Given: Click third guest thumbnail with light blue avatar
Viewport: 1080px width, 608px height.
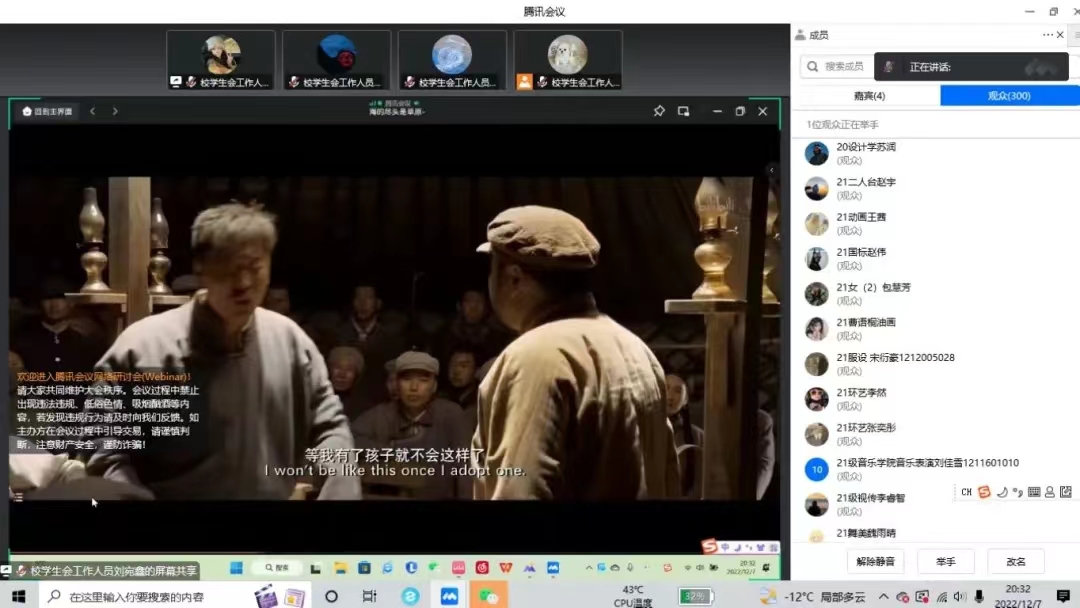Looking at the screenshot, I should (453, 60).
